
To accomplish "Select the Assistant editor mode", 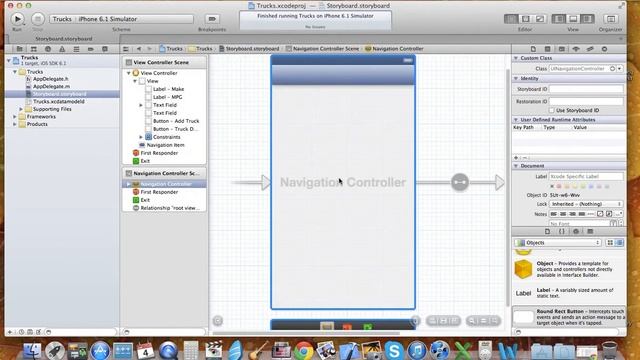I will [x=526, y=19].
